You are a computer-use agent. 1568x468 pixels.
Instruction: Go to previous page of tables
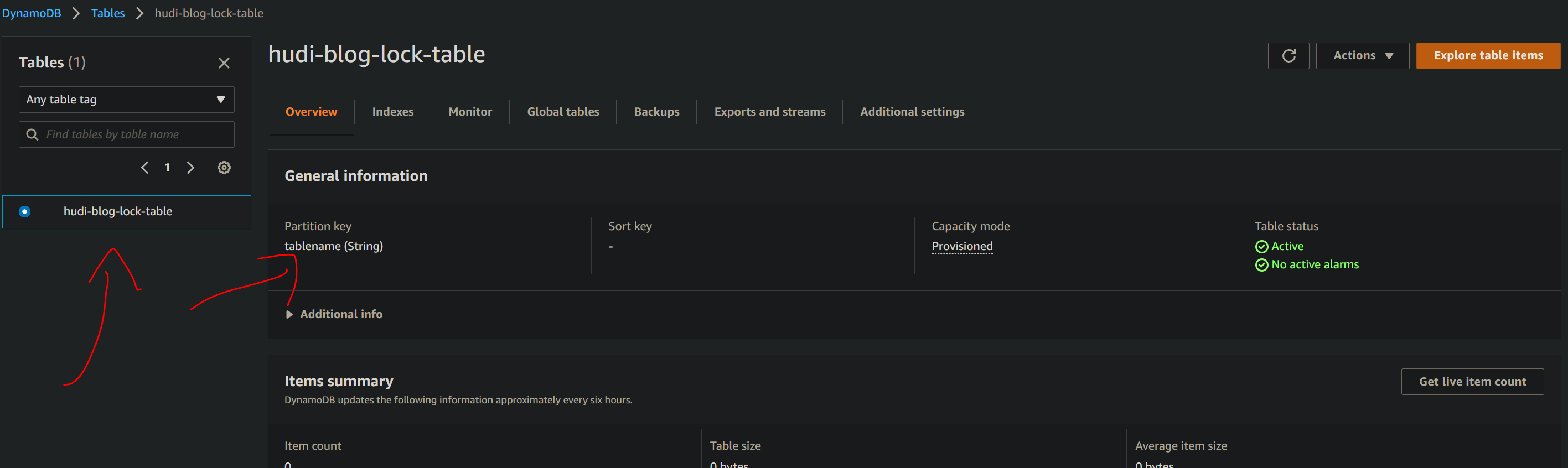tap(145, 168)
